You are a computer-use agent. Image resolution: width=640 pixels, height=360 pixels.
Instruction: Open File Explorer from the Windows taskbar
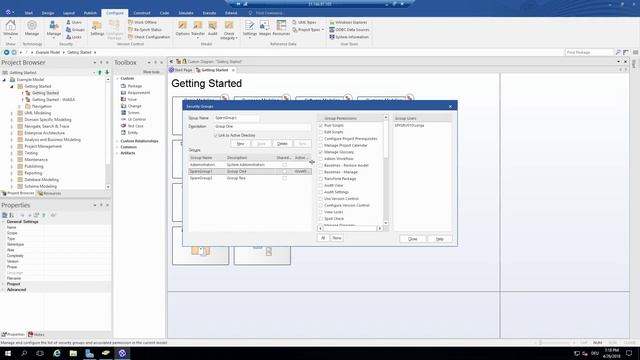click(73, 353)
